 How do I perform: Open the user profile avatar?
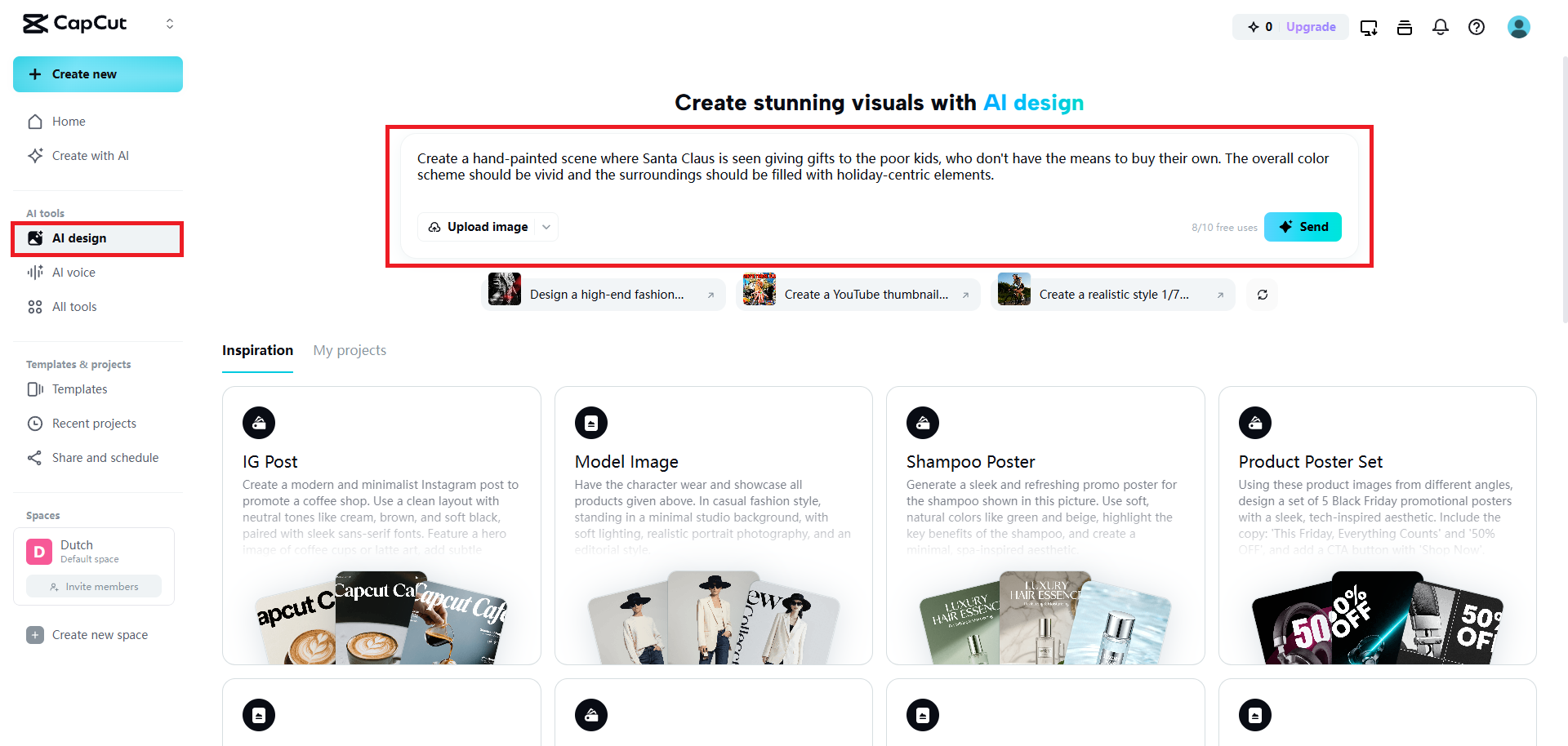tap(1518, 27)
